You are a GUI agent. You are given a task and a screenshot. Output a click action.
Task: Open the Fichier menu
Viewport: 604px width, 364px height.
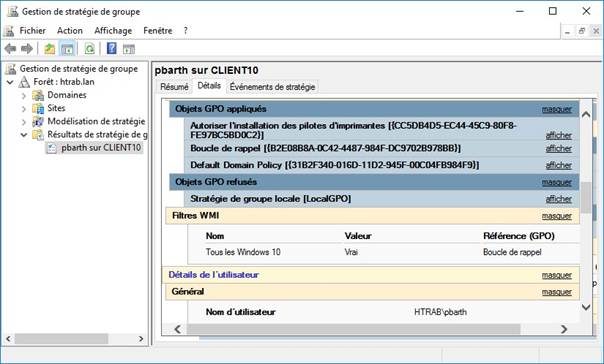[x=32, y=31]
